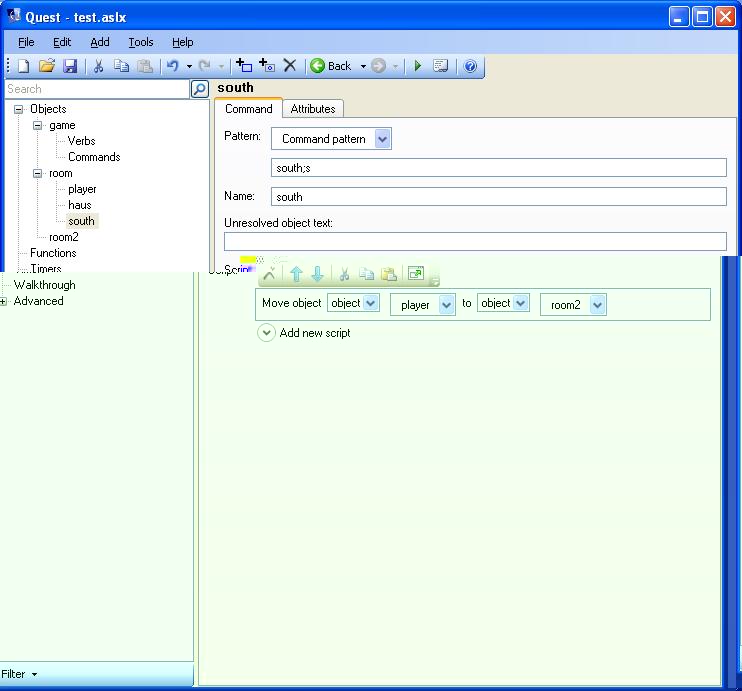Open the Tools menu
Screen dimensions: 742x691
pyautogui.click(x=140, y=42)
